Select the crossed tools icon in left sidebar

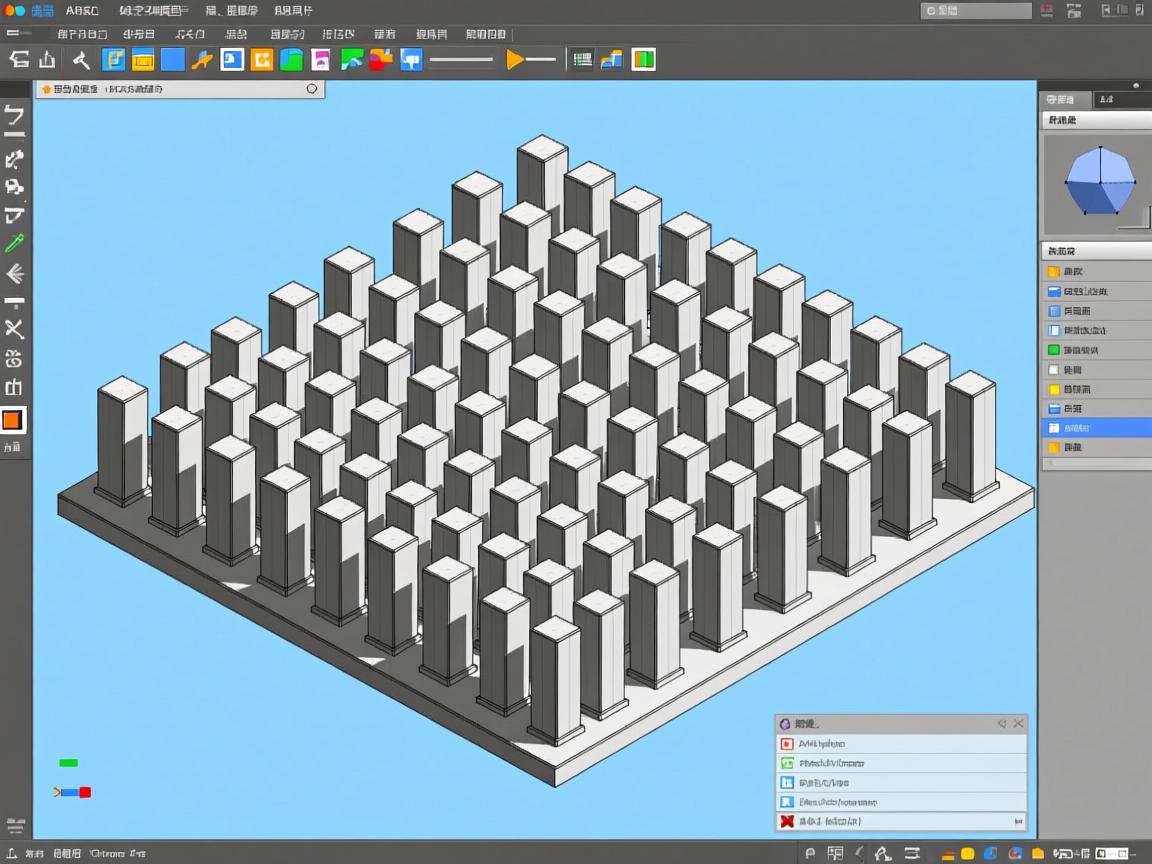14,329
